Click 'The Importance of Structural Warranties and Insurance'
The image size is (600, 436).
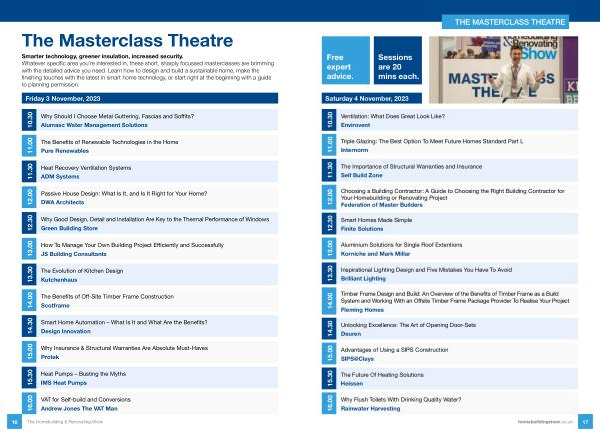pyautogui.click(x=411, y=167)
